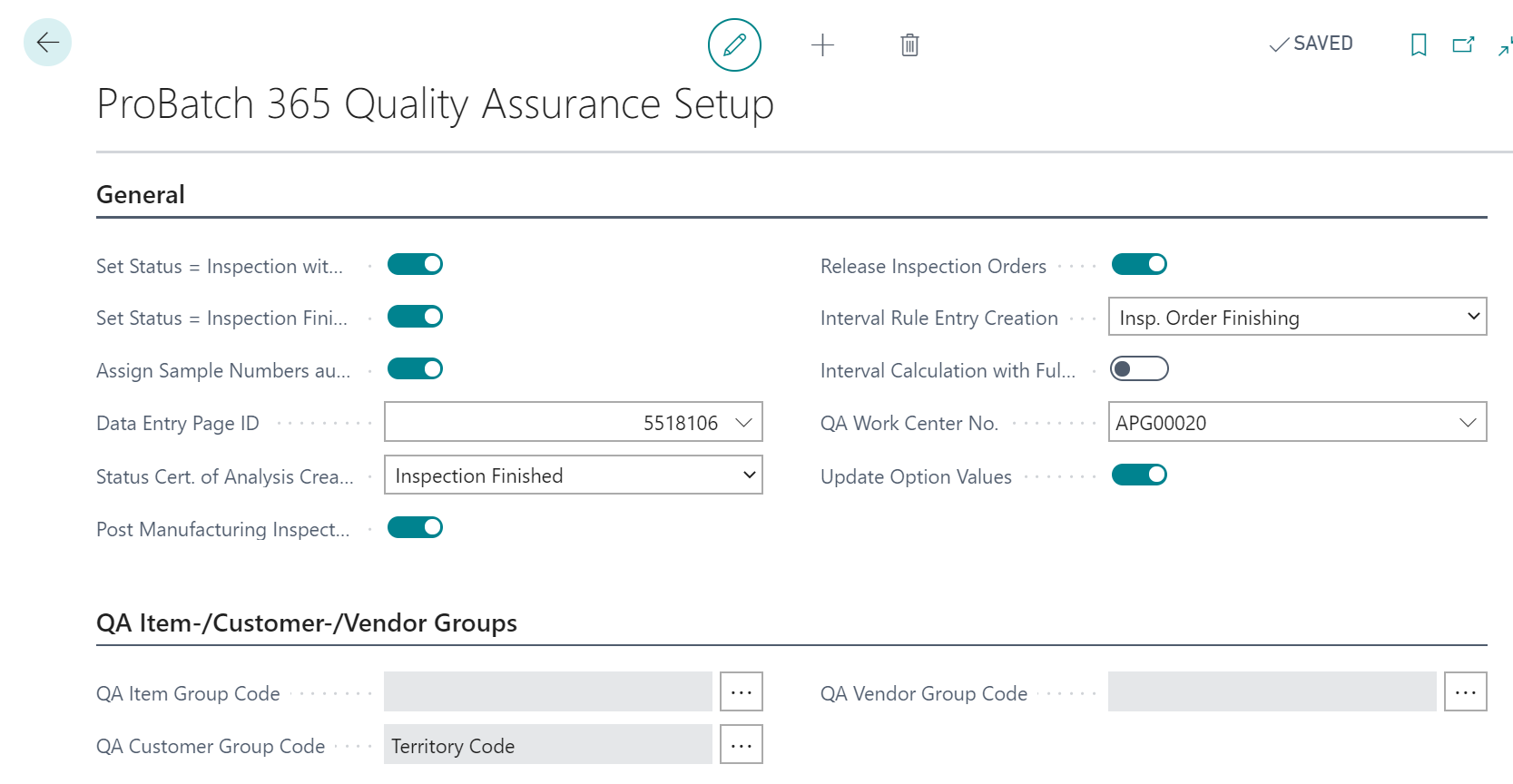Viewport: 1513px width, 784px height.
Task: Collapse QA Item-/Customer-/Vendor Groups section
Action: [307, 623]
